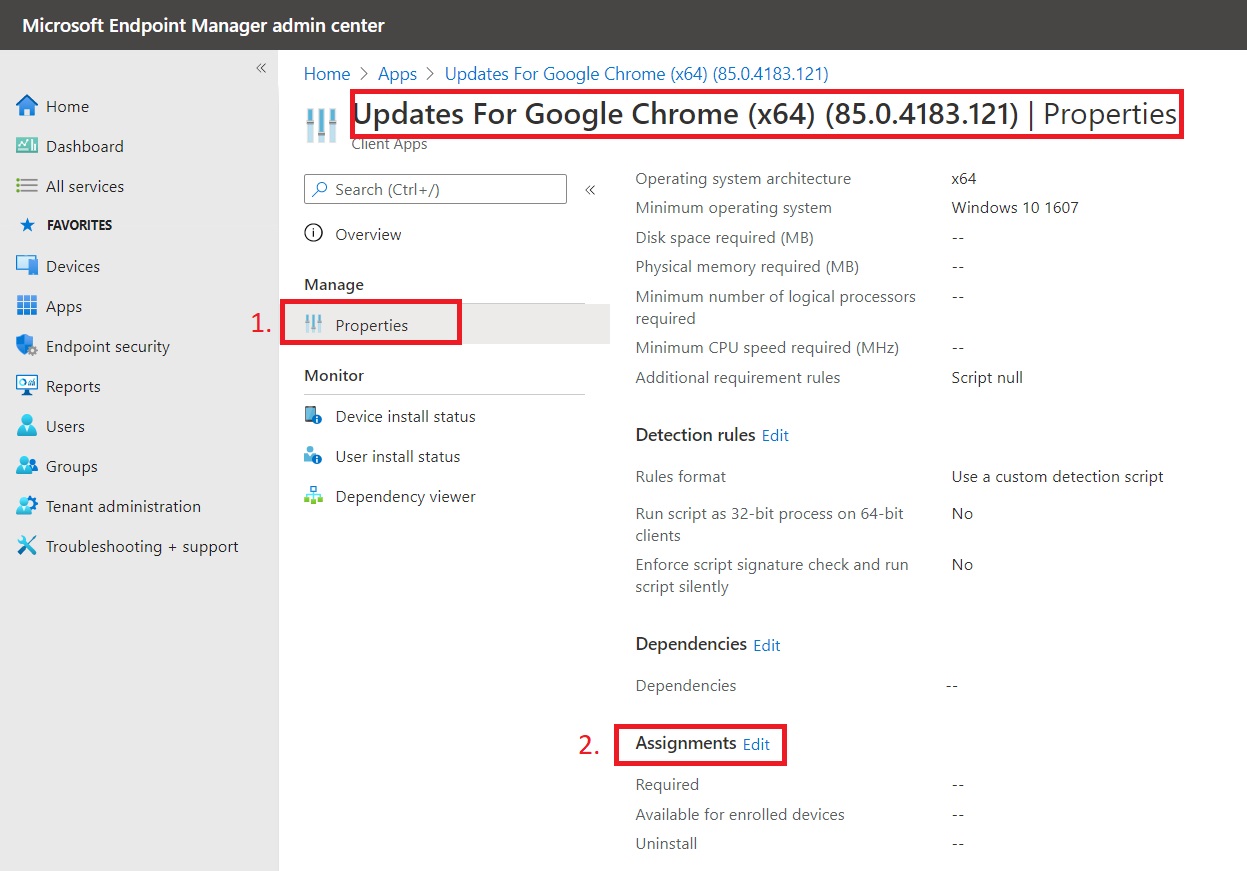Viewport: 1247px width, 871px height.
Task: Click Apps breadcrumb link
Action: coord(397,74)
